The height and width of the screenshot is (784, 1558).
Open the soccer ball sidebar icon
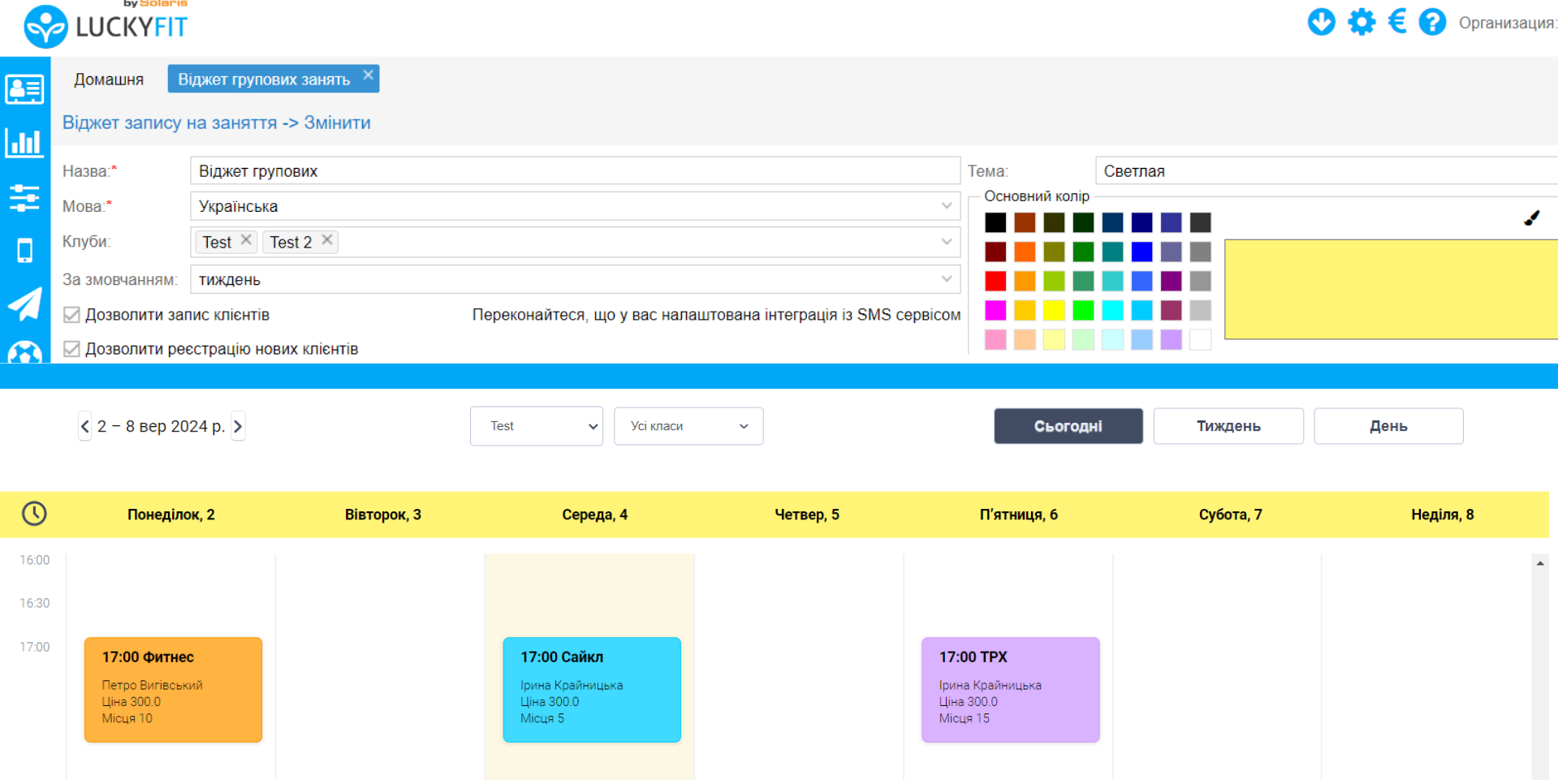pos(24,352)
